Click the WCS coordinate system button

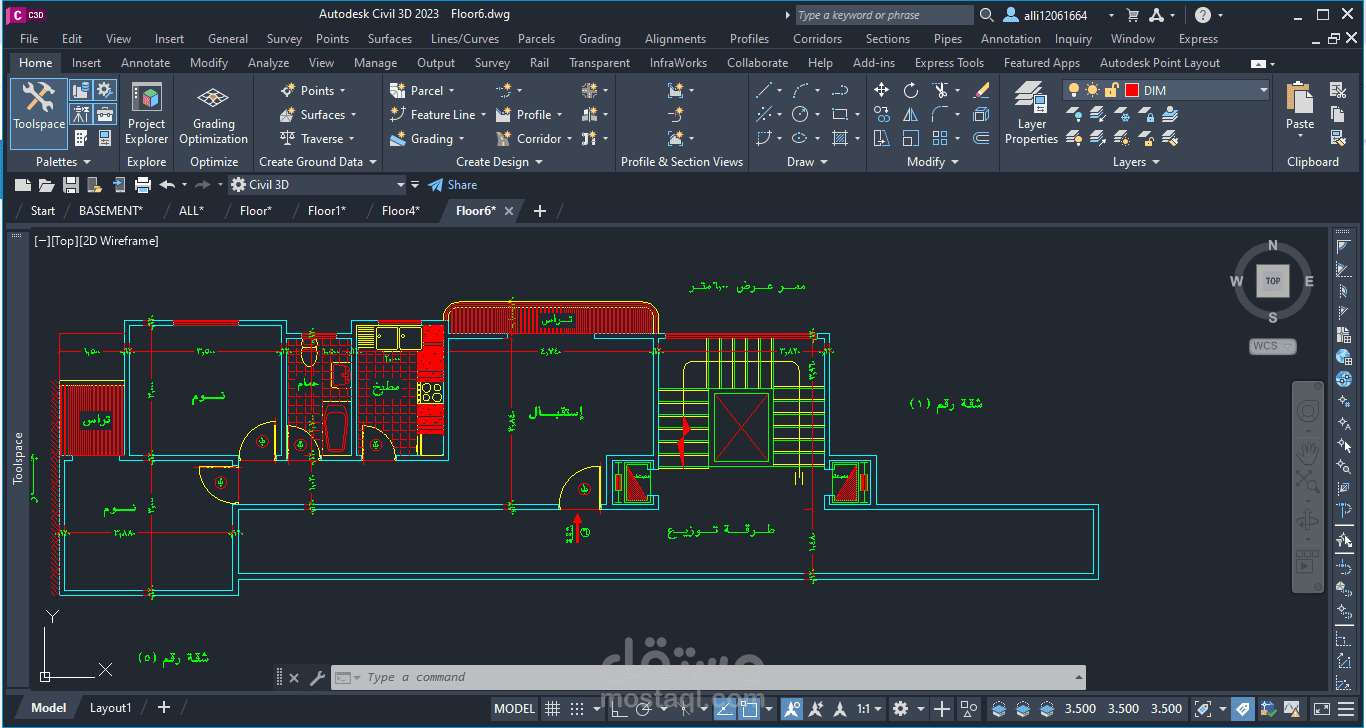pos(1273,346)
